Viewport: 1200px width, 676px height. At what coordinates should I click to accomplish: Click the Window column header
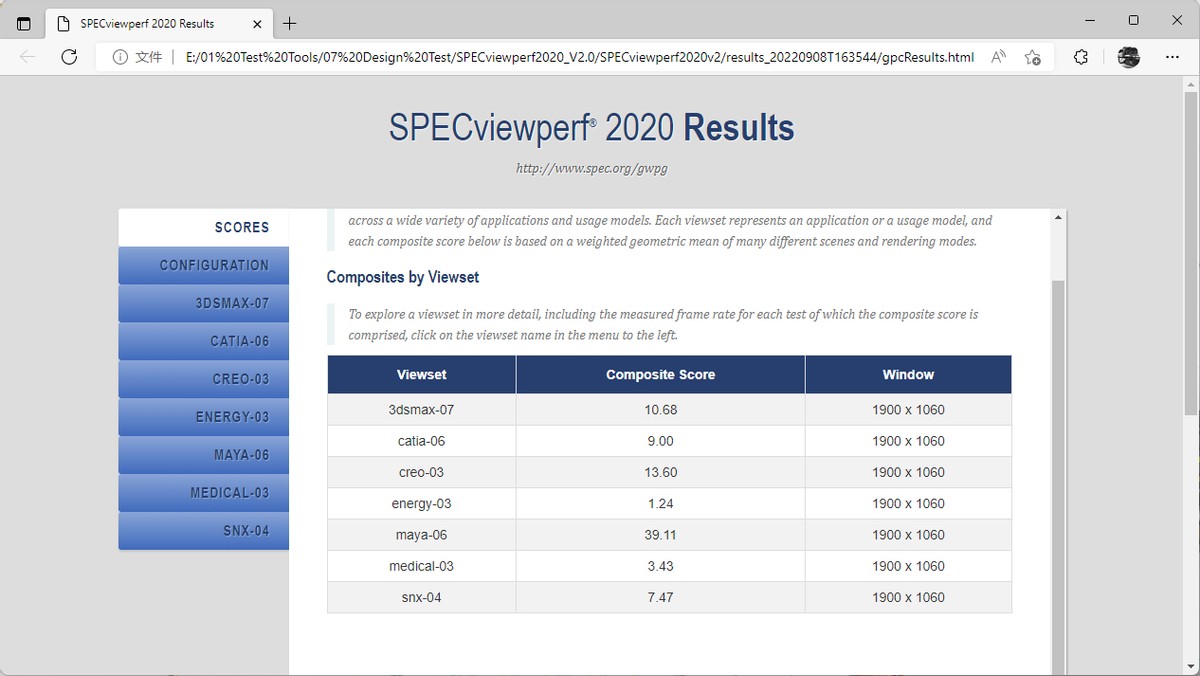tap(908, 375)
